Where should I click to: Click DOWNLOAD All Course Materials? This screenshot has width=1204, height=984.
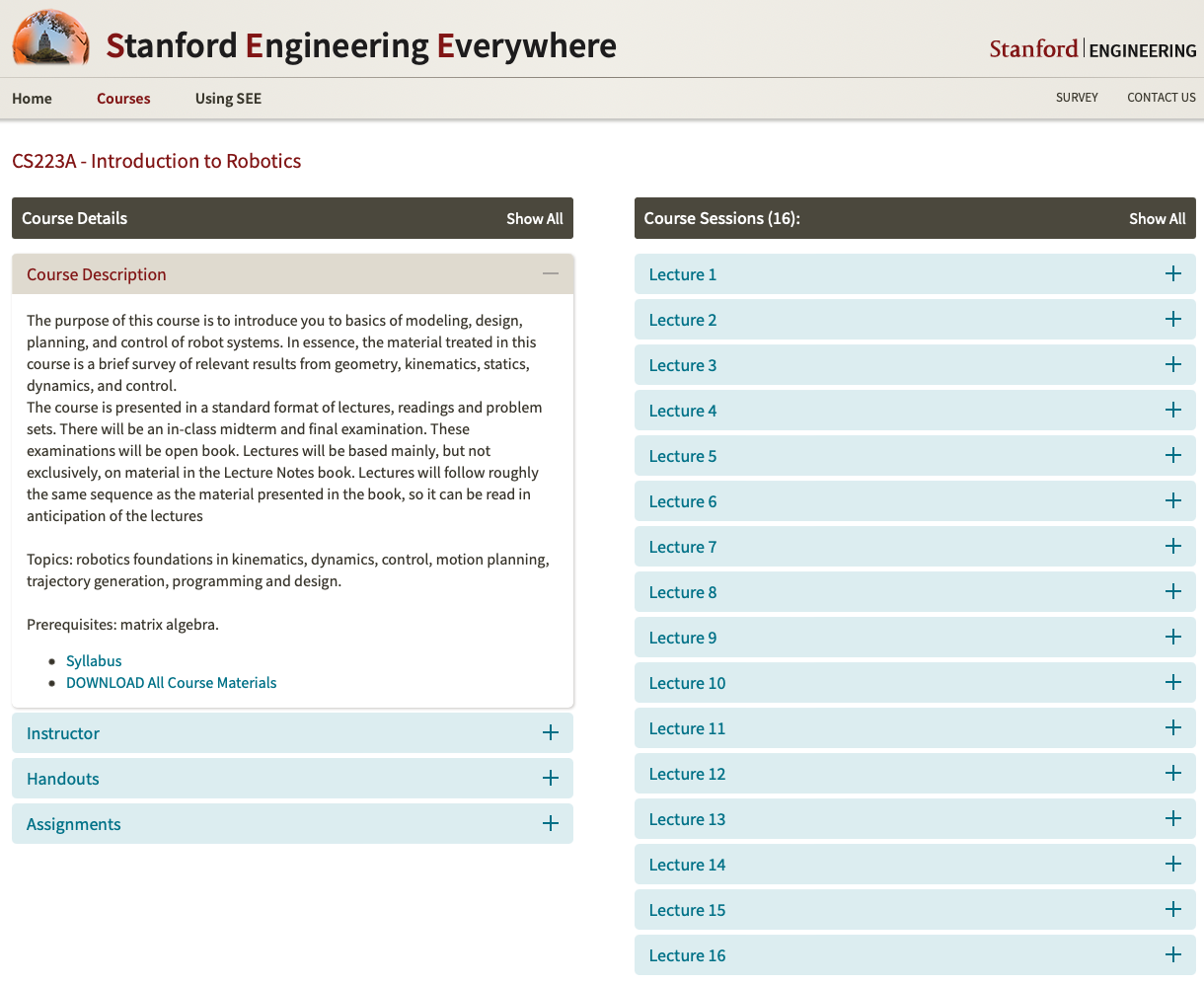click(172, 683)
